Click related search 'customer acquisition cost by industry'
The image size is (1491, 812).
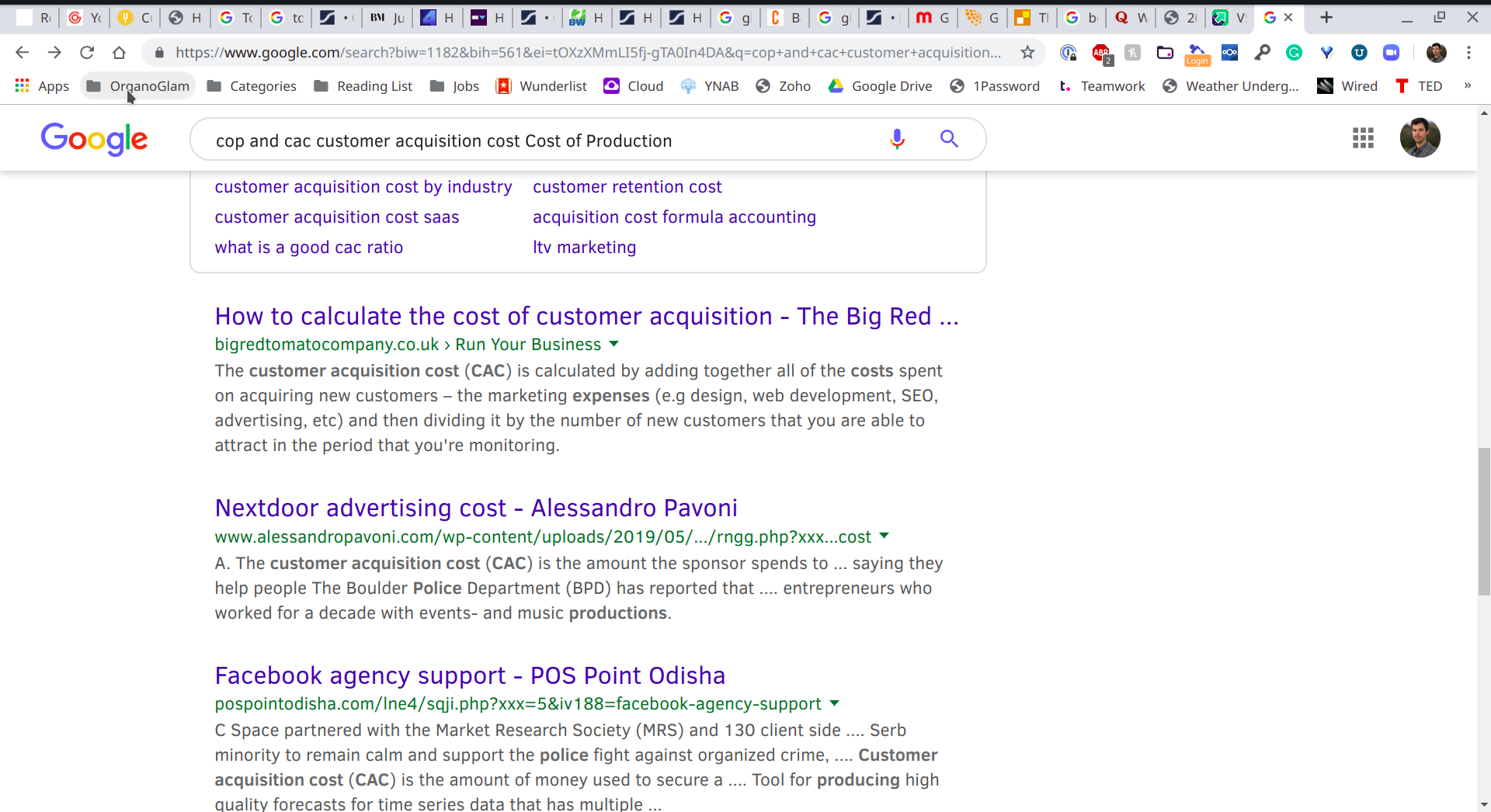point(363,186)
